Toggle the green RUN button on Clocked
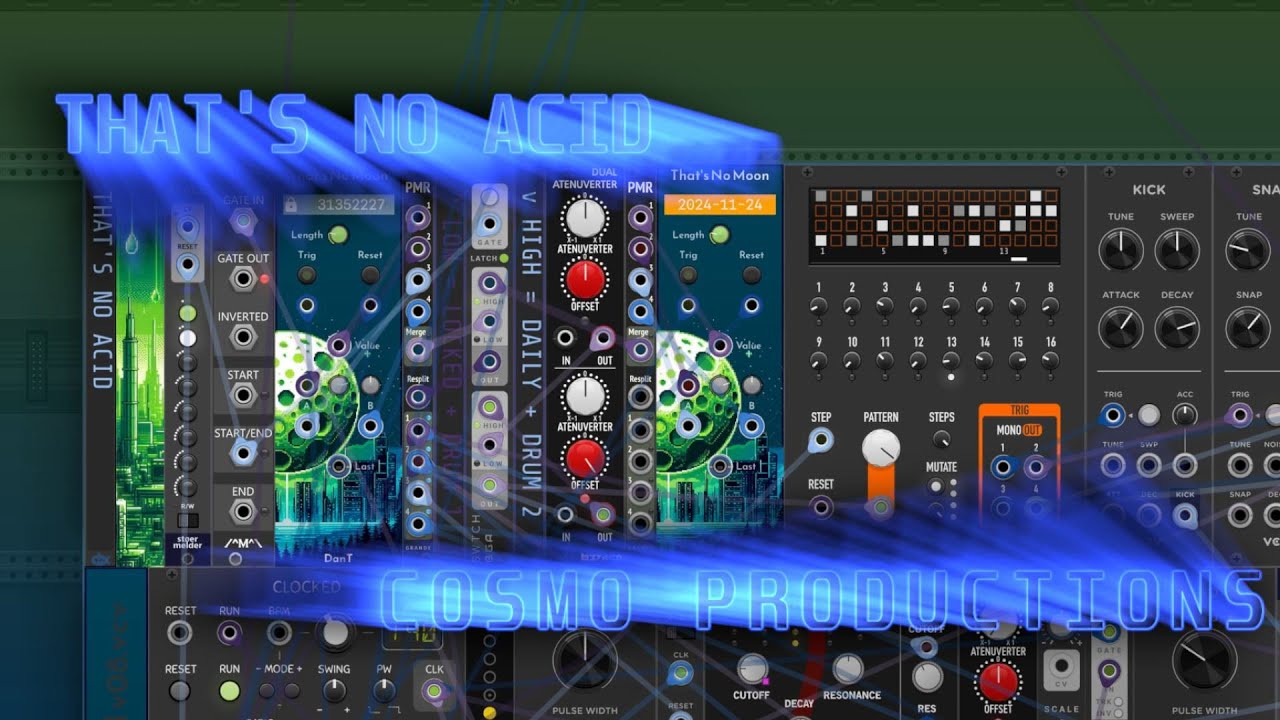The image size is (1280, 720). (x=230, y=691)
